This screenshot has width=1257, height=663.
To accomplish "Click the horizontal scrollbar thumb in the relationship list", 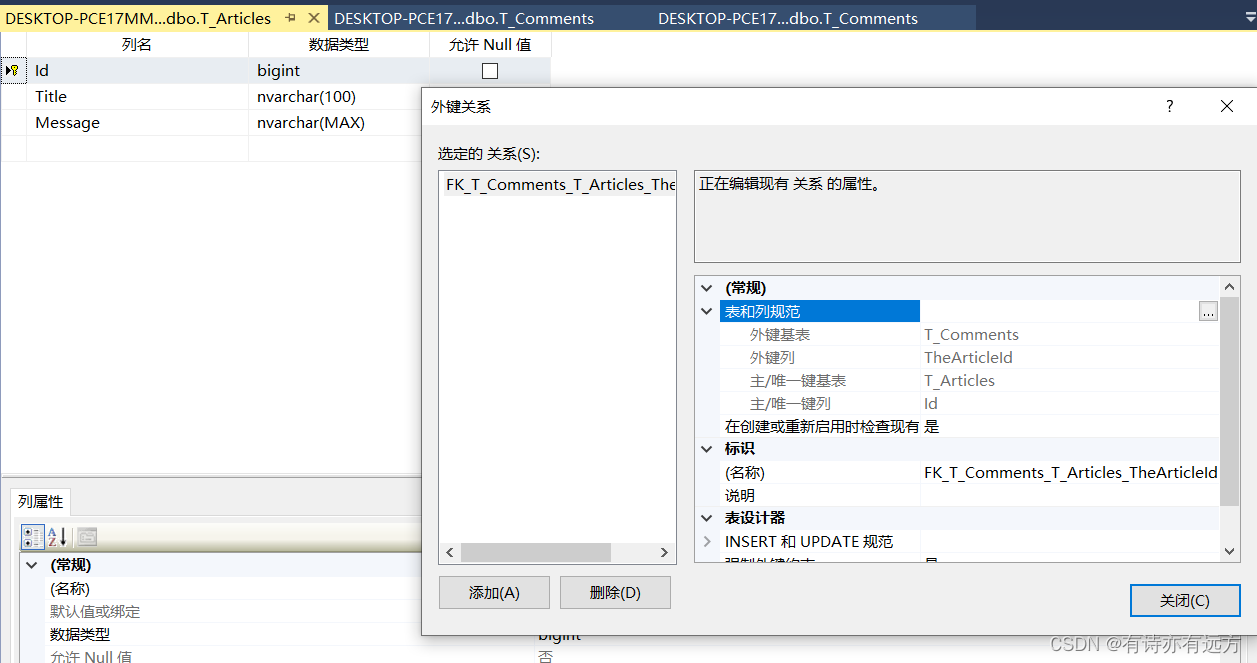I will tap(536, 553).
